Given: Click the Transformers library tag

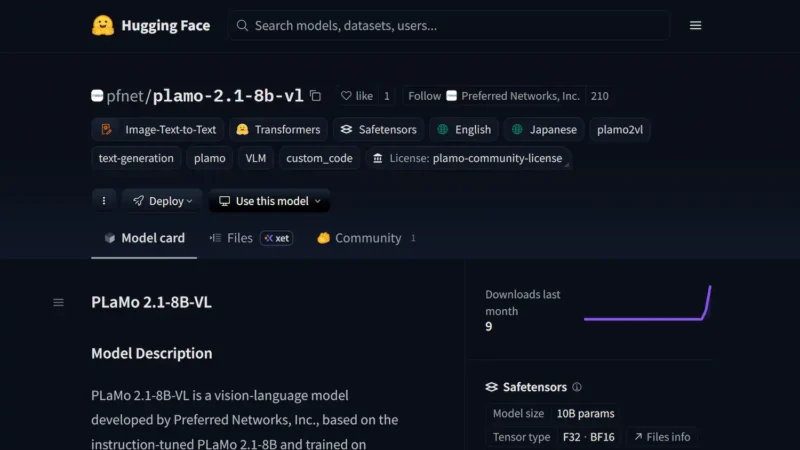Looking at the screenshot, I should coord(278,129).
